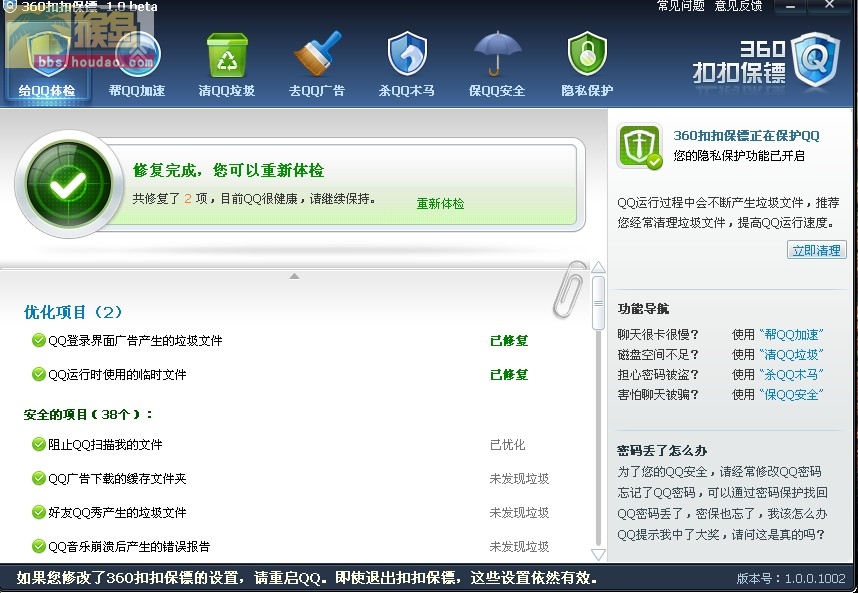
Task: Select the QQ登录界面广告产生的垃圾文件 row text
Action: tap(135, 340)
